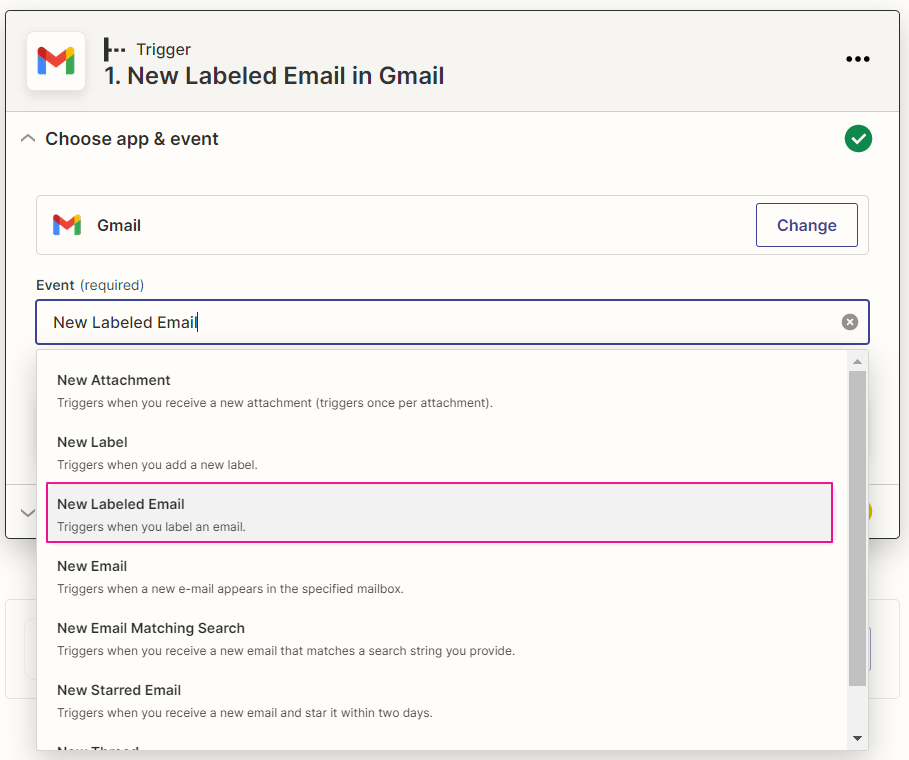The width and height of the screenshot is (909, 760).
Task: Click the Event combo box showing New Labeled Email
Action: (440, 322)
